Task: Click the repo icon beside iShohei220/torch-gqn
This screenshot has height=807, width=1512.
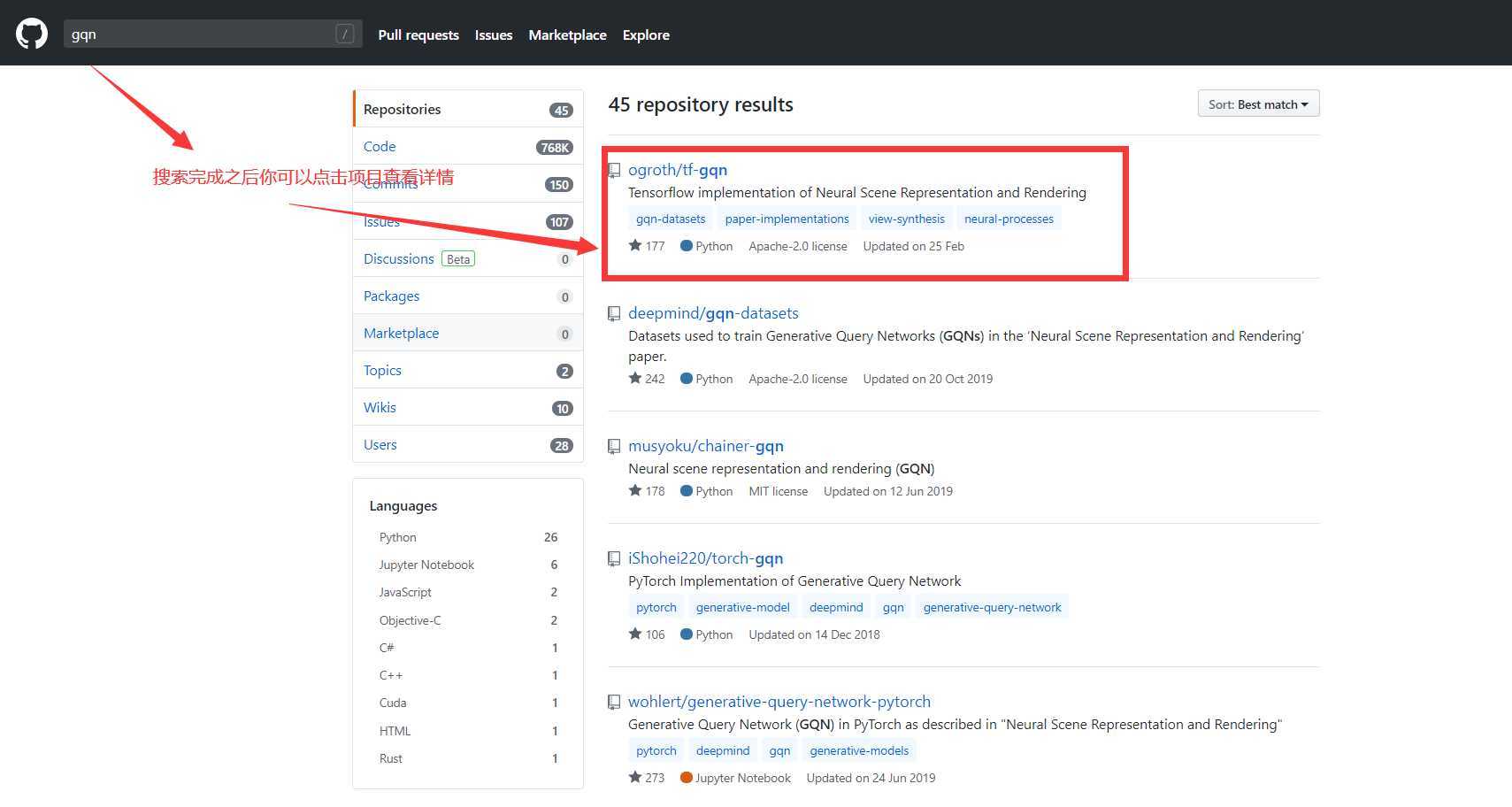Action: [614, 558]
